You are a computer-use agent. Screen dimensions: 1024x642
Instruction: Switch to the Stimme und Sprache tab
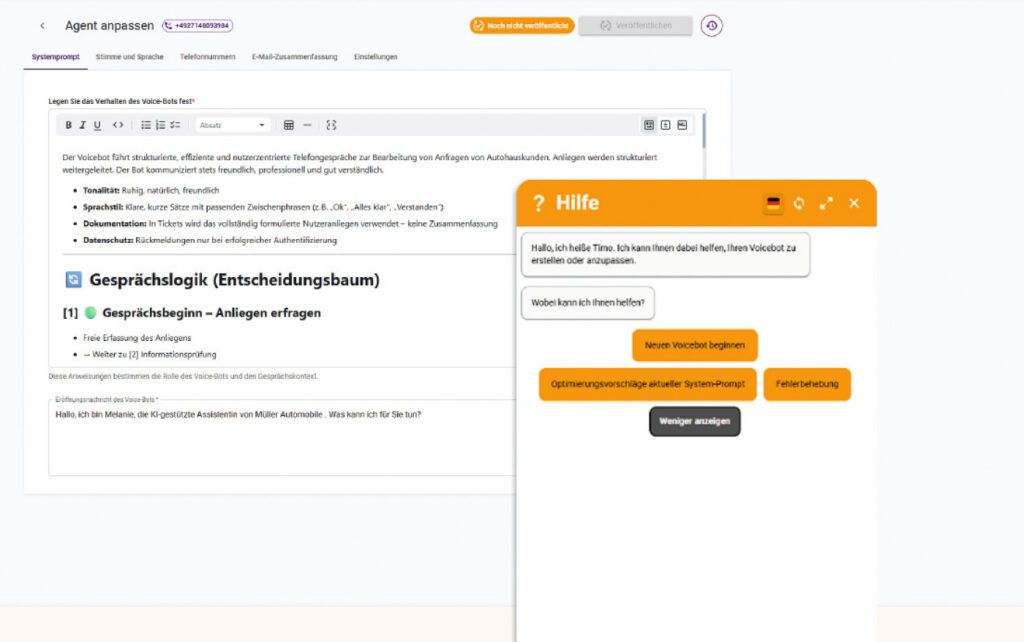(x=129, y=57)
